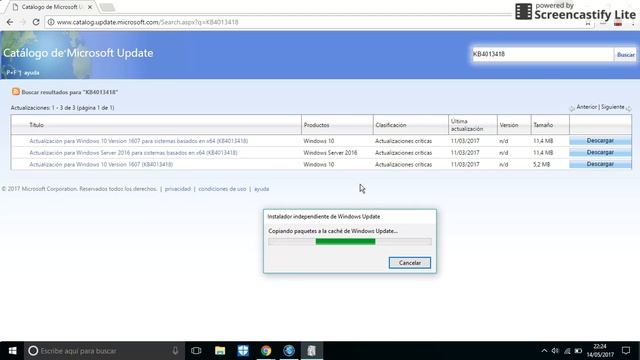Viewport: 640px width, 360px height.
Task: Sort by Versión column header
Action: (509, 125)
